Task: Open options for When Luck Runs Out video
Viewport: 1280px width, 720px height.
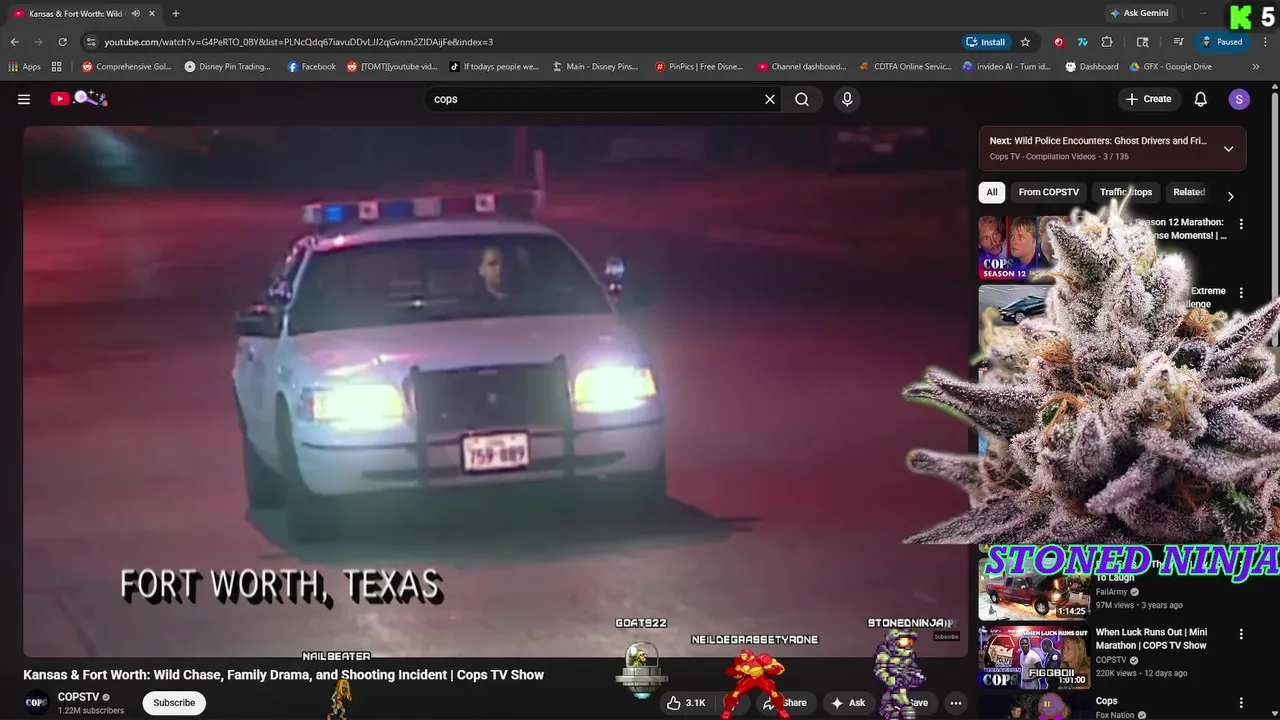Action: pyautogui.click(x=1241, y=634)
